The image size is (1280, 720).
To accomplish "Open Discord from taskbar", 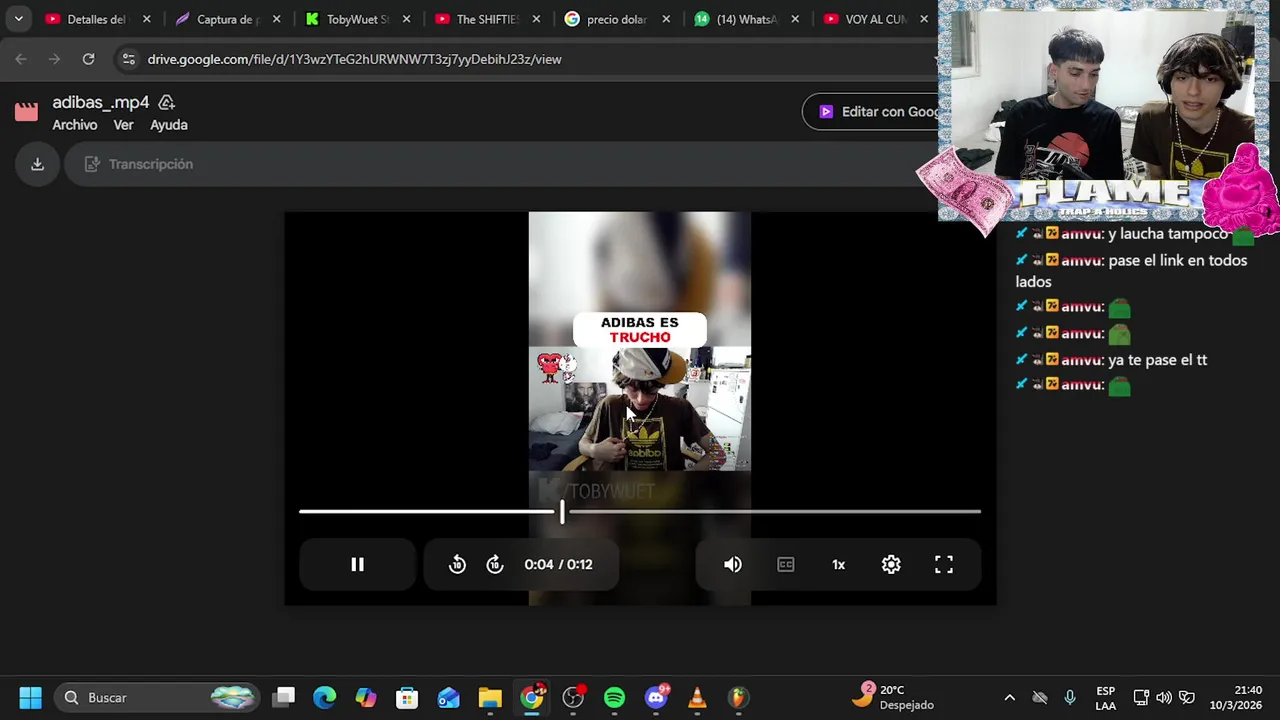I will (656, 697).
